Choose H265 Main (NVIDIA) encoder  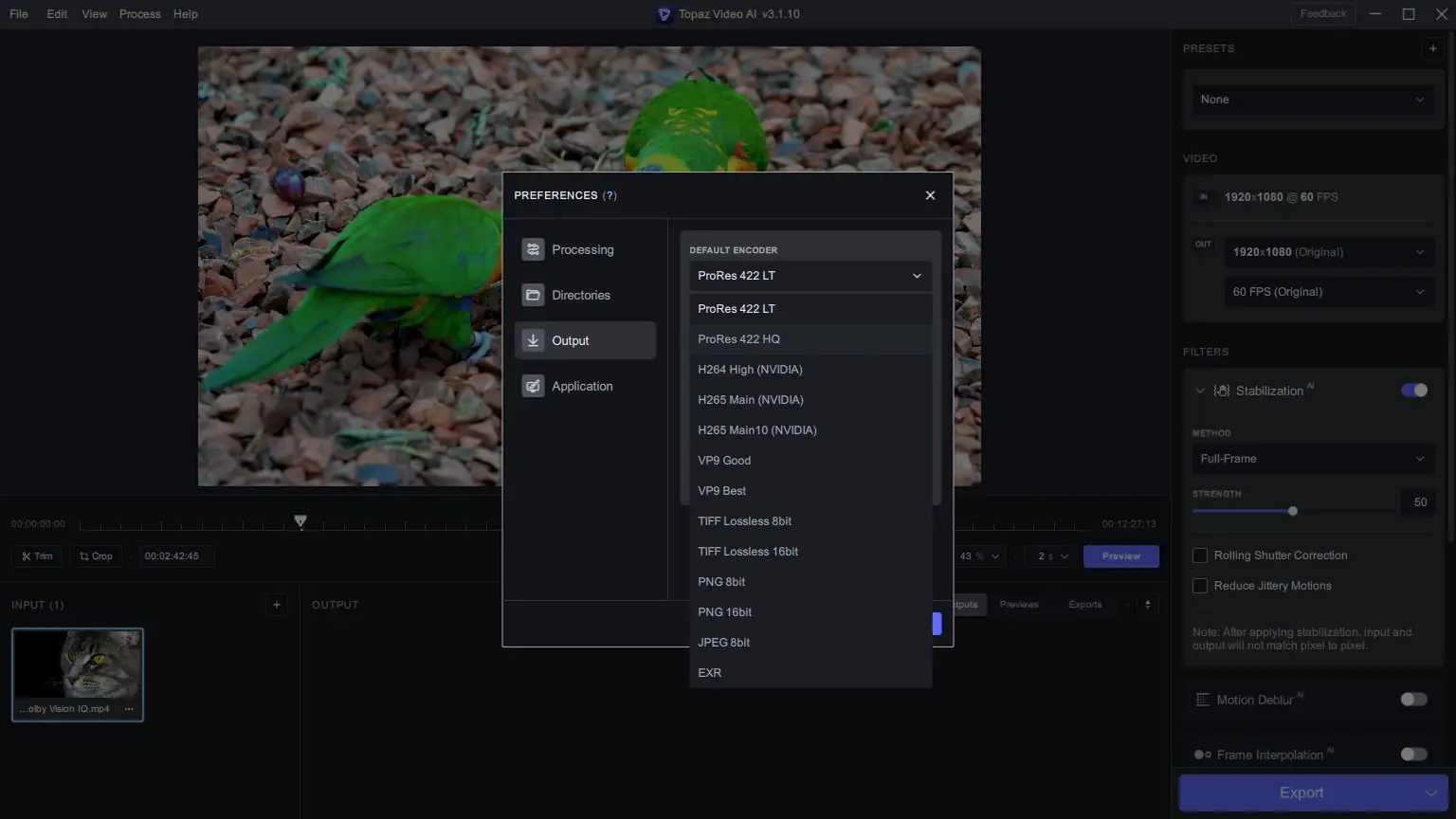pos(810,400)
